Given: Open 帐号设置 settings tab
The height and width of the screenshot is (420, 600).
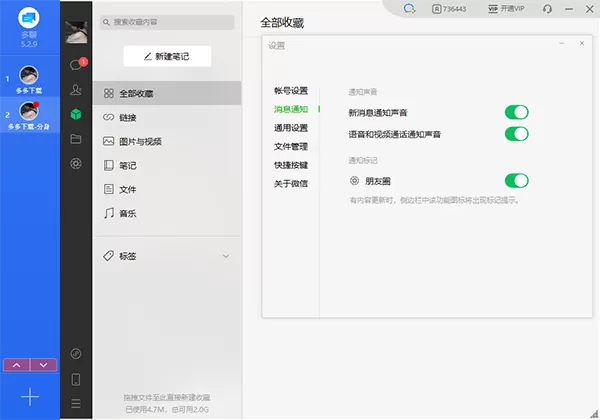Looking at the screenshot, I should pos(291,91).
